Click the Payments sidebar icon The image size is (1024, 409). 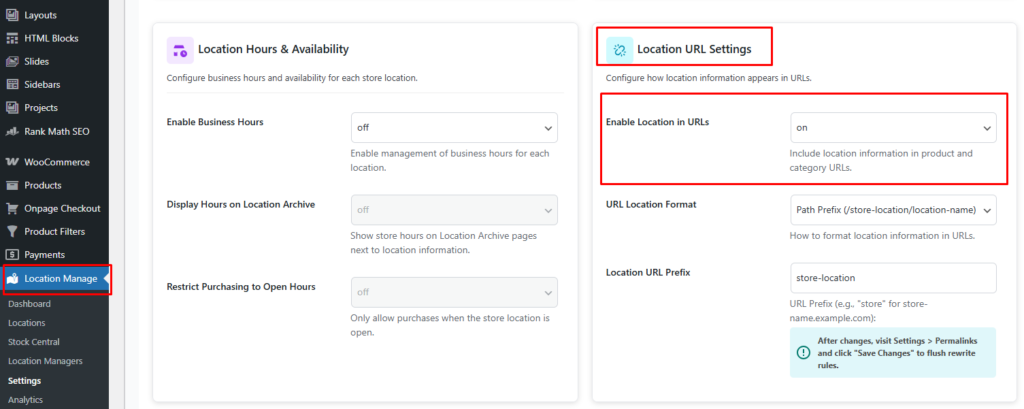coord(12,255)
